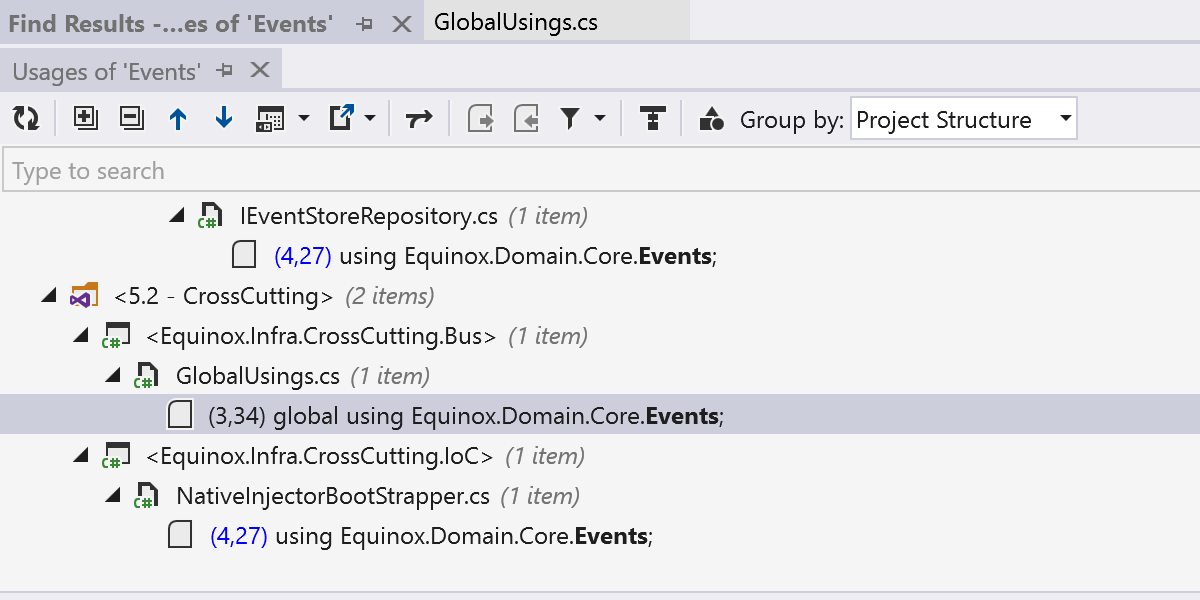Click the Export results icon
1200x600 pixels.
tap(342, 119)
